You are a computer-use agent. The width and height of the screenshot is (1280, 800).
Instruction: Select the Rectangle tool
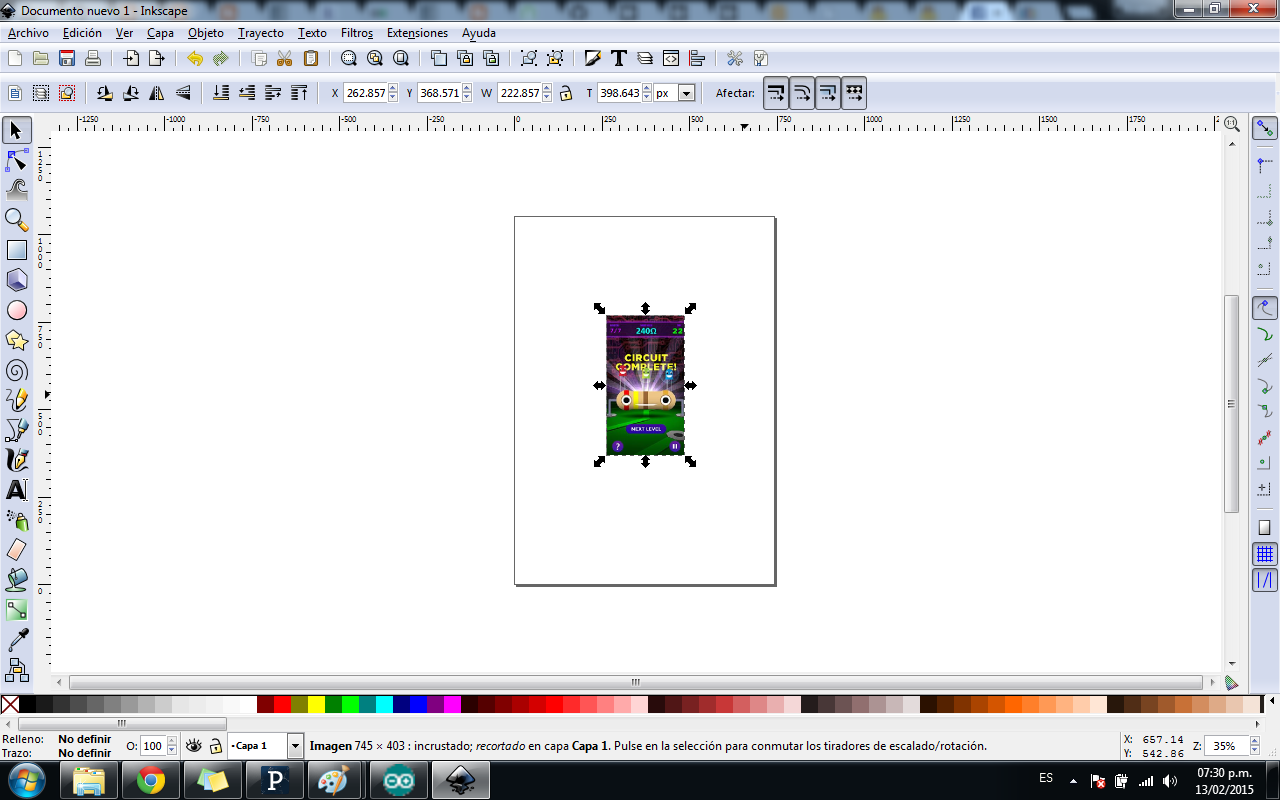[x=17, y=250]
